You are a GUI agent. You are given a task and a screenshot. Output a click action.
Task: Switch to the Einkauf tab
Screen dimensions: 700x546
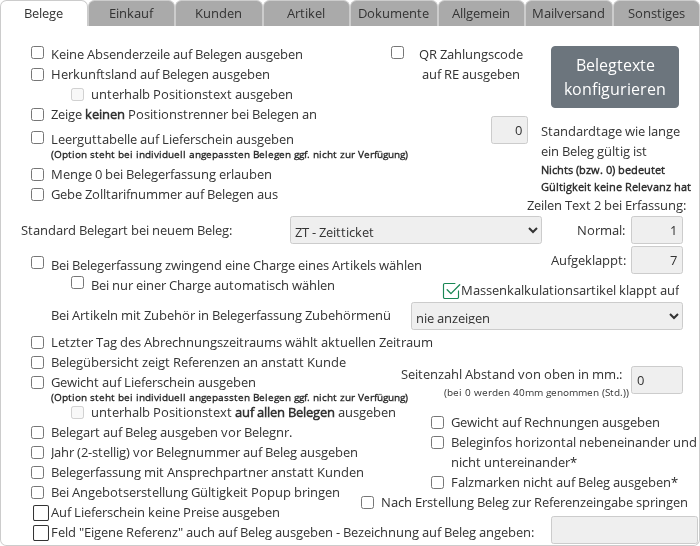pos(129,13)
